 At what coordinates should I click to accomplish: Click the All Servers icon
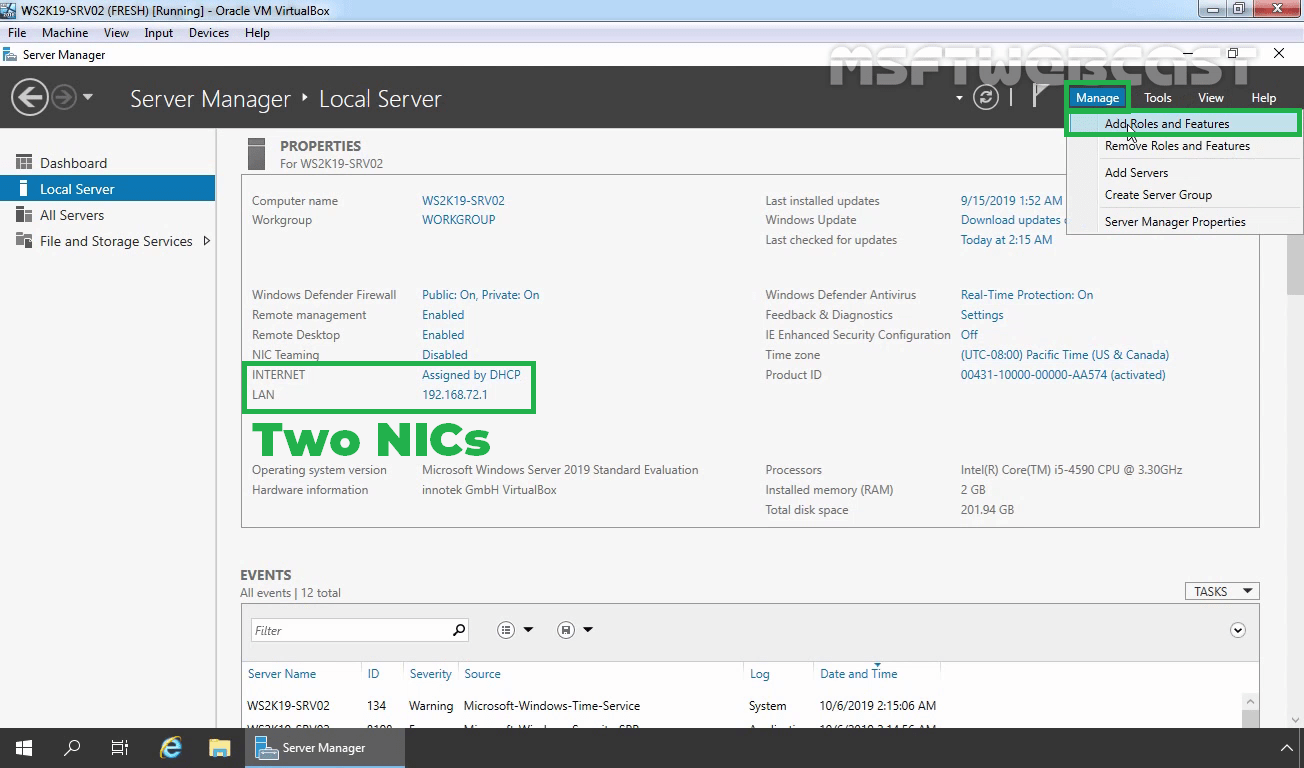pos(24,215)
